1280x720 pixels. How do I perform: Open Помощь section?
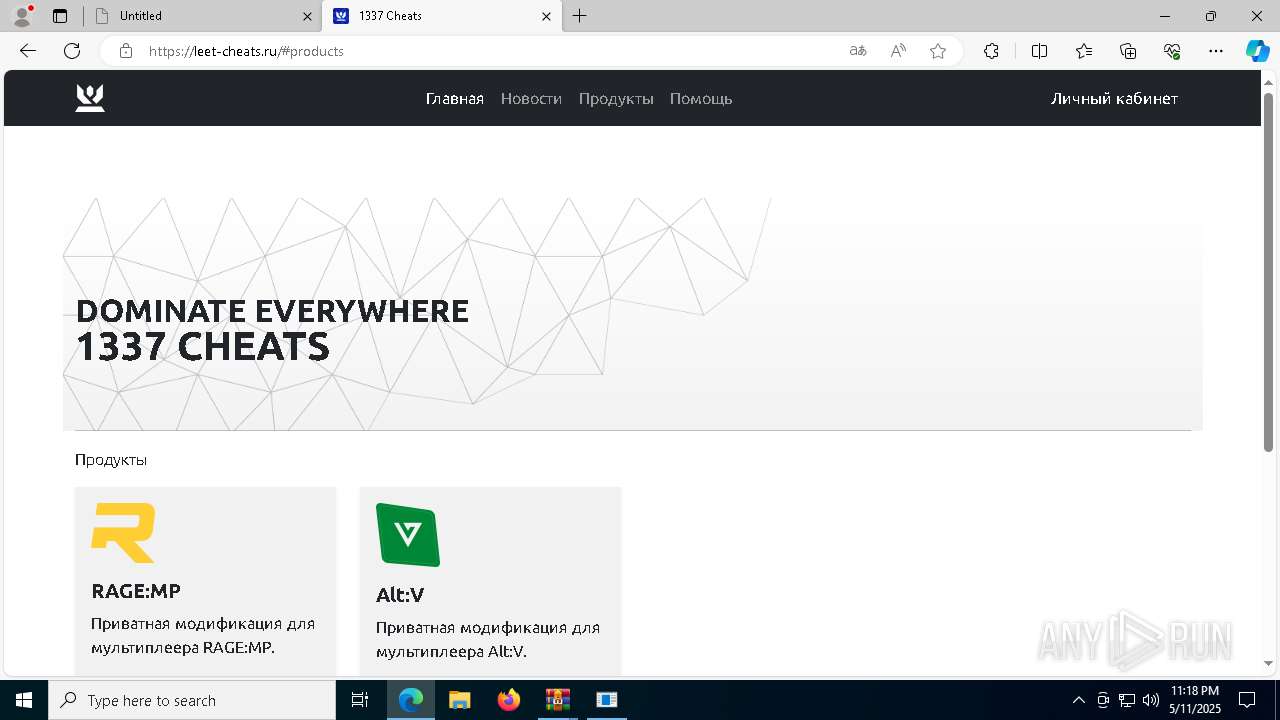(x=701, y=99)
